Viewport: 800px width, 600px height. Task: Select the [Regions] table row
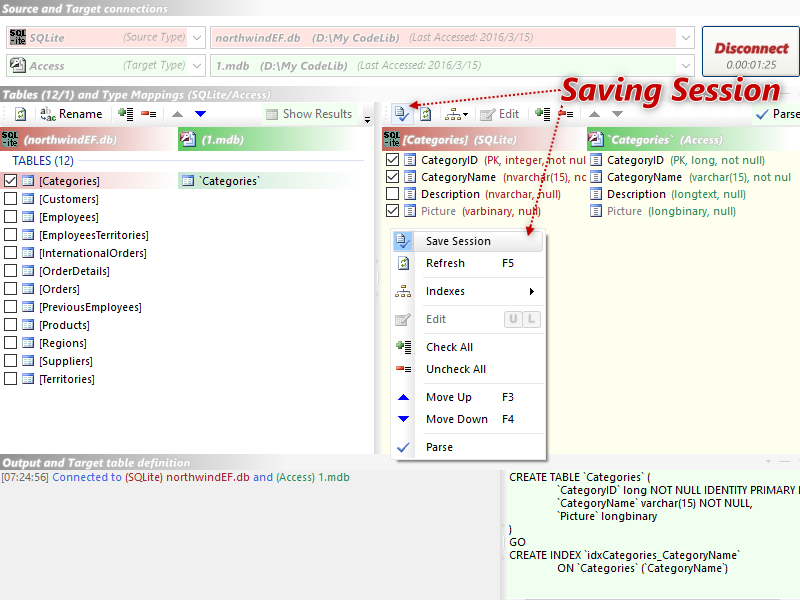tap(63, 343)
